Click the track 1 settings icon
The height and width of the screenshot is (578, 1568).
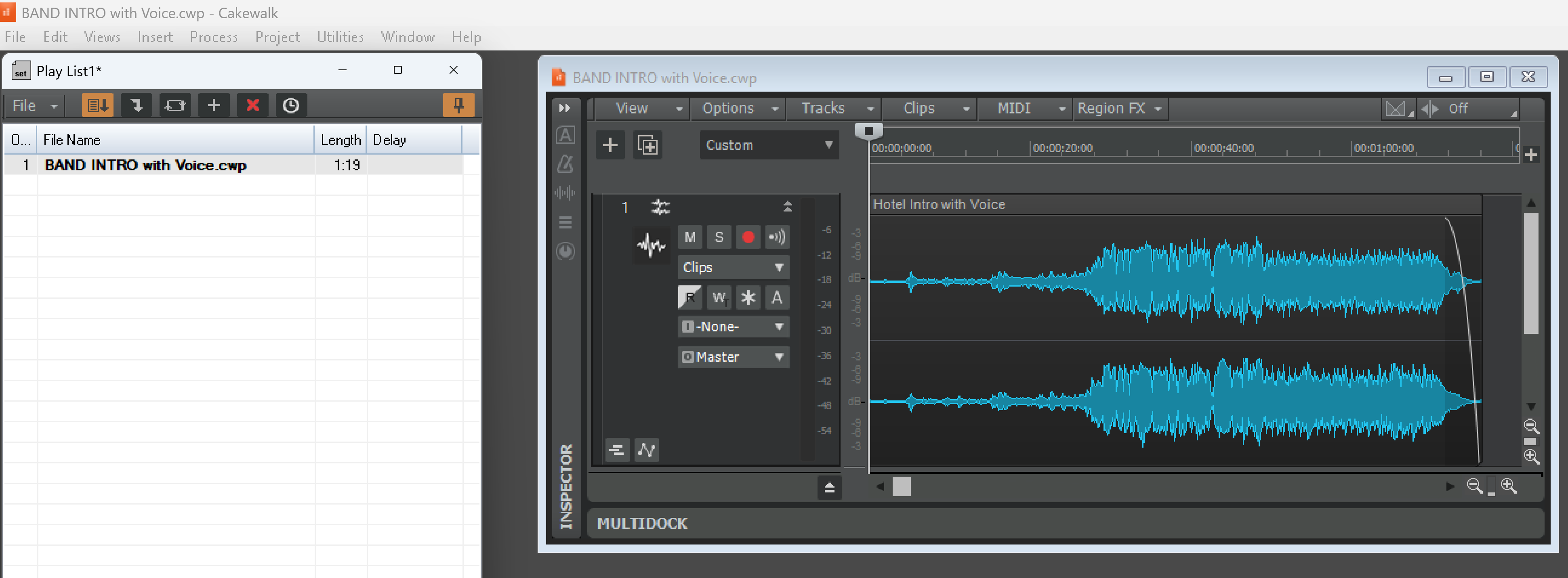click(x=660, y=207)
